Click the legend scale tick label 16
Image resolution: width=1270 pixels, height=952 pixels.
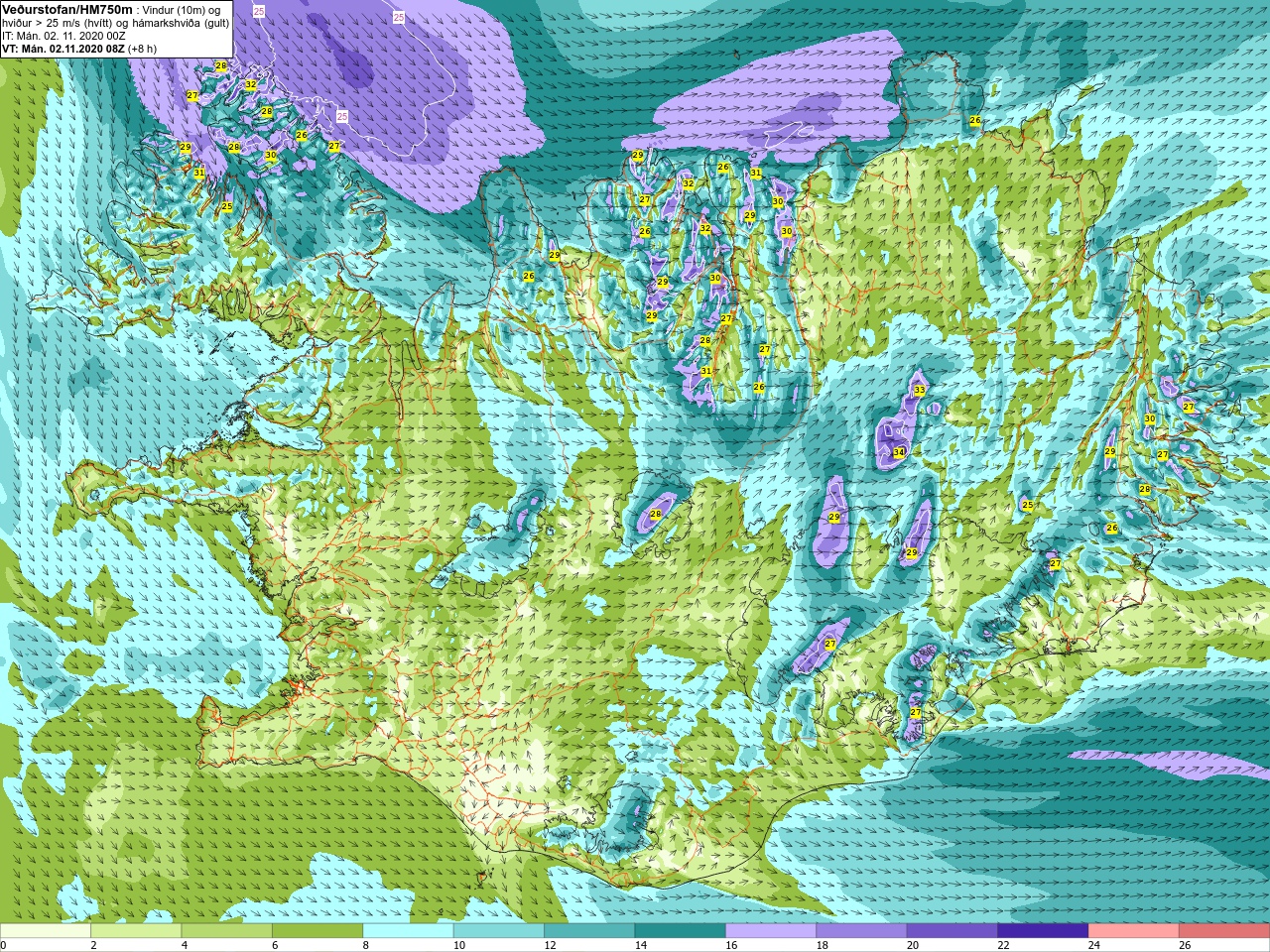730,945
